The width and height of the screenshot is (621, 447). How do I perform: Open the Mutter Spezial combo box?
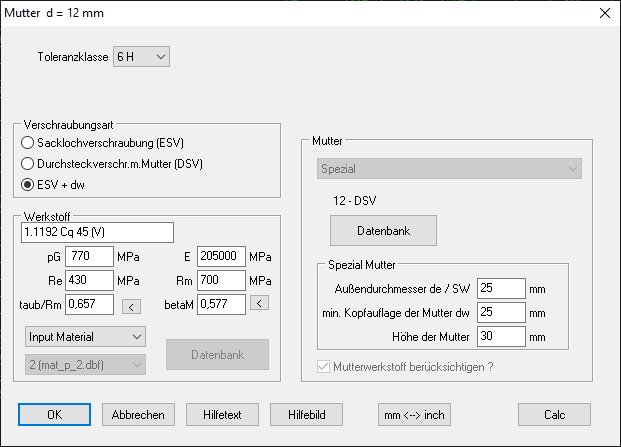coord(449,169)
